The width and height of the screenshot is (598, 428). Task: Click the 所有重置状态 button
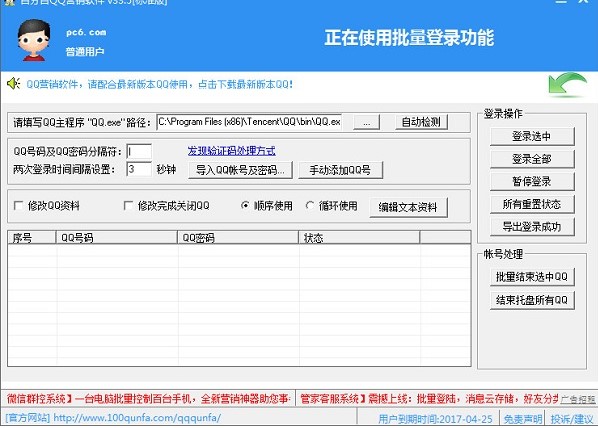click(532, 204)
